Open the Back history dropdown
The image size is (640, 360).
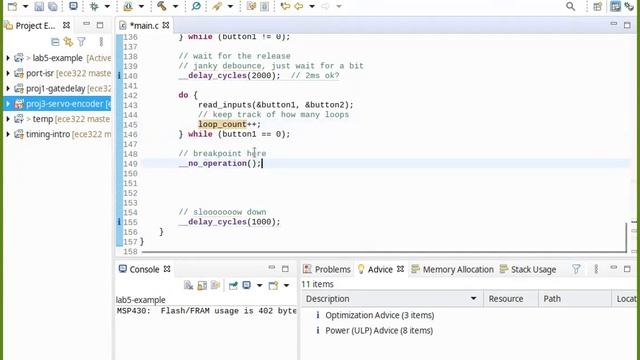[312, 7]
